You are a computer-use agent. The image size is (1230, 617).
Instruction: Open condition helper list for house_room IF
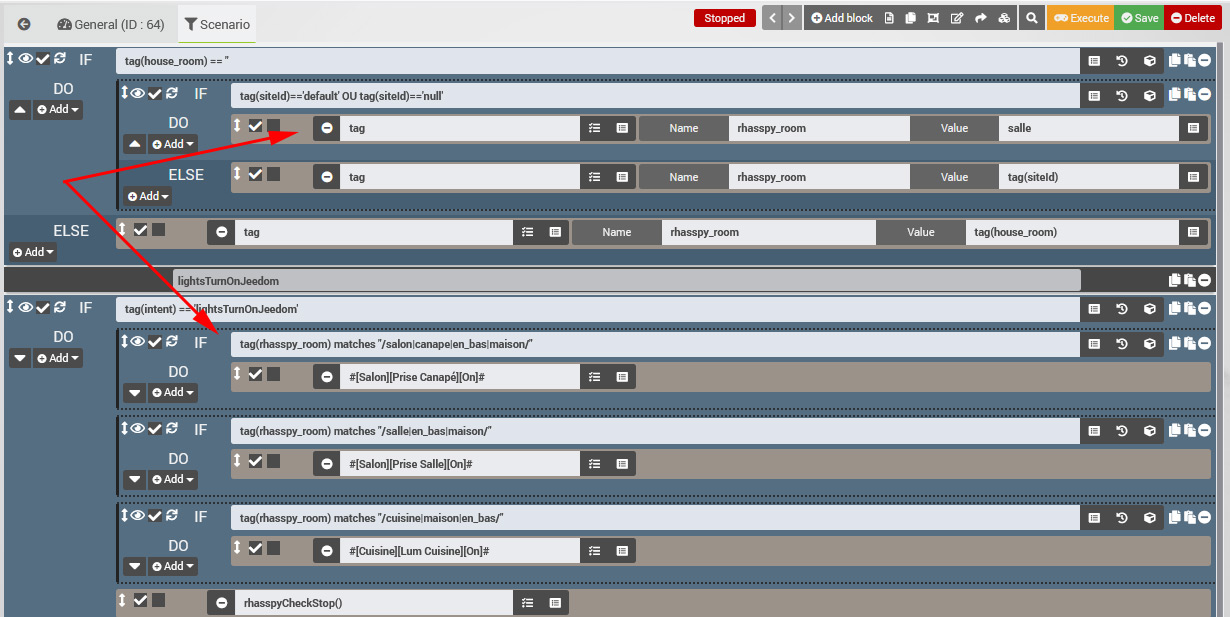tap(1094, 61)
